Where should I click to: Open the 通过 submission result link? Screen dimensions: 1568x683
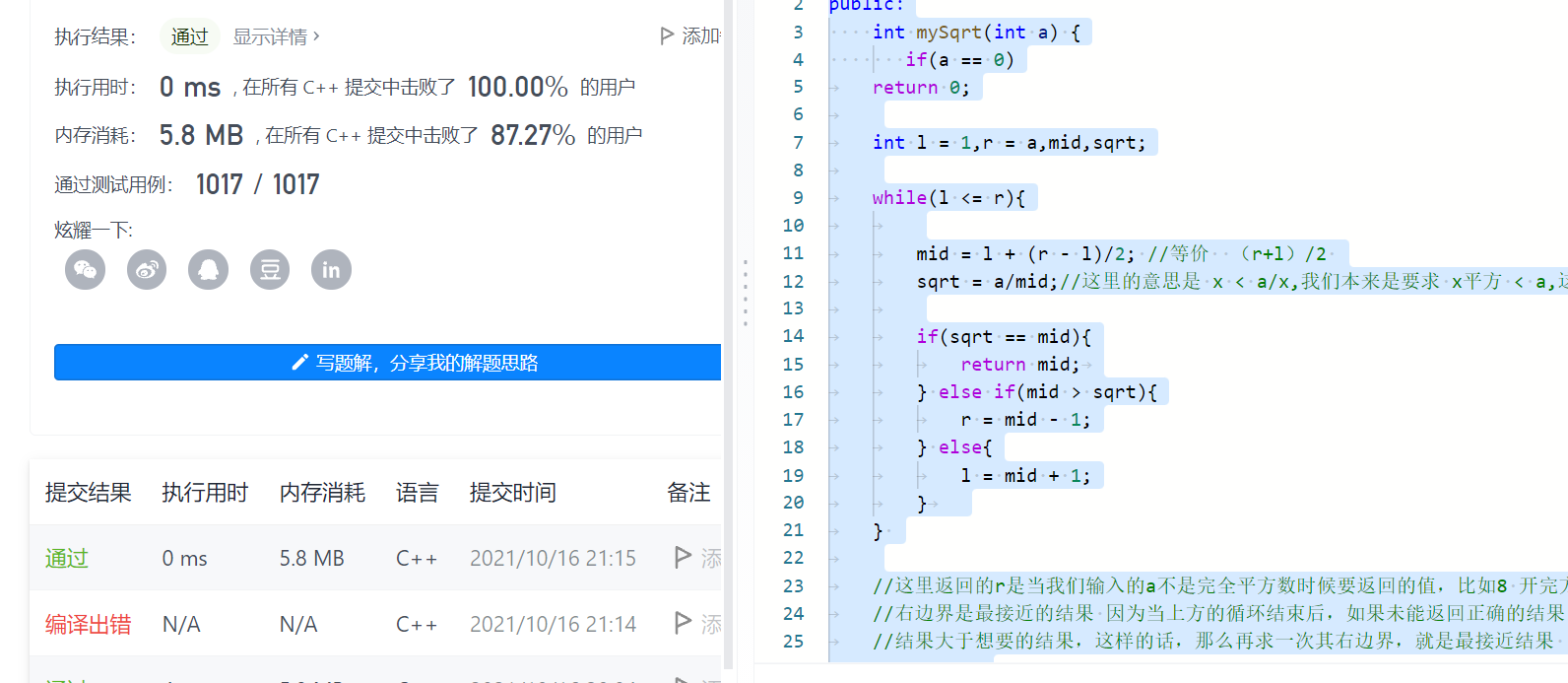pyautogui.click(x=67, y=559)
